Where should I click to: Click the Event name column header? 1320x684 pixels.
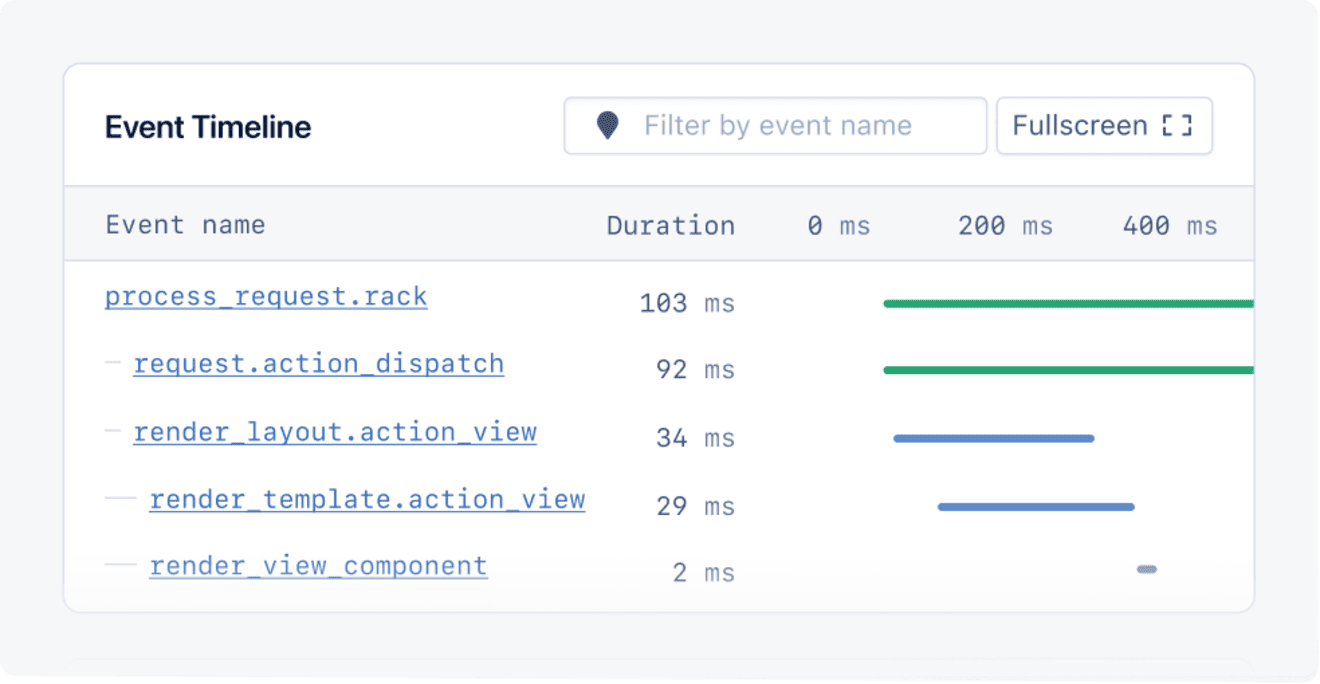pos(185,224)
